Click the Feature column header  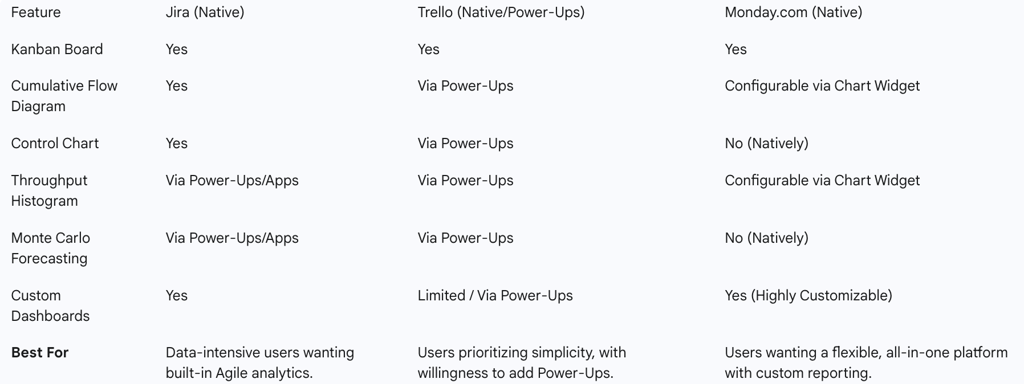pyautogui.click(x=34, y=12)
